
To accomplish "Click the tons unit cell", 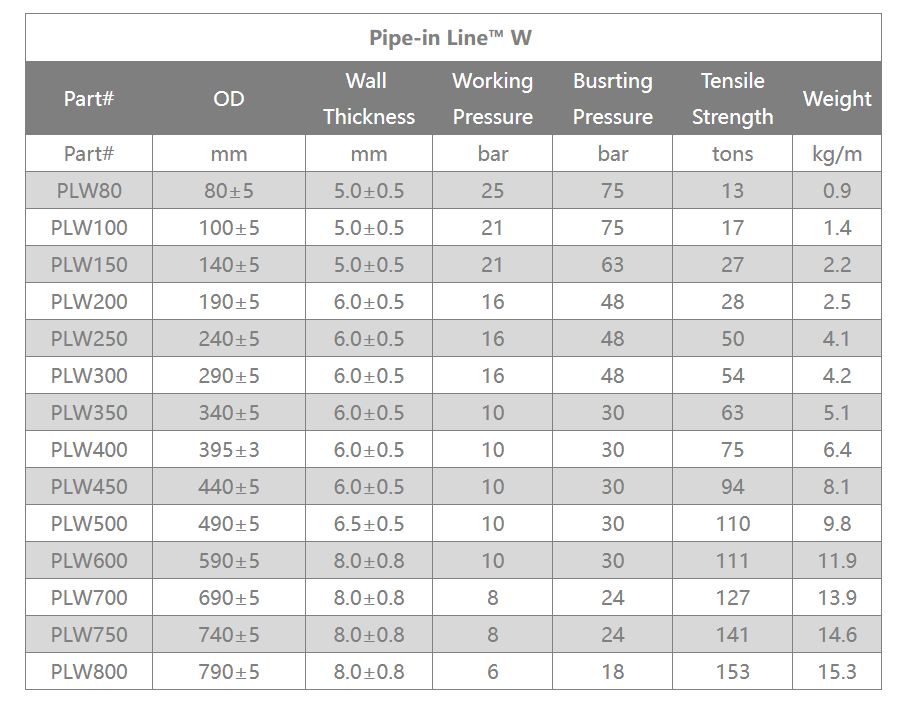I will click(732, 154).
